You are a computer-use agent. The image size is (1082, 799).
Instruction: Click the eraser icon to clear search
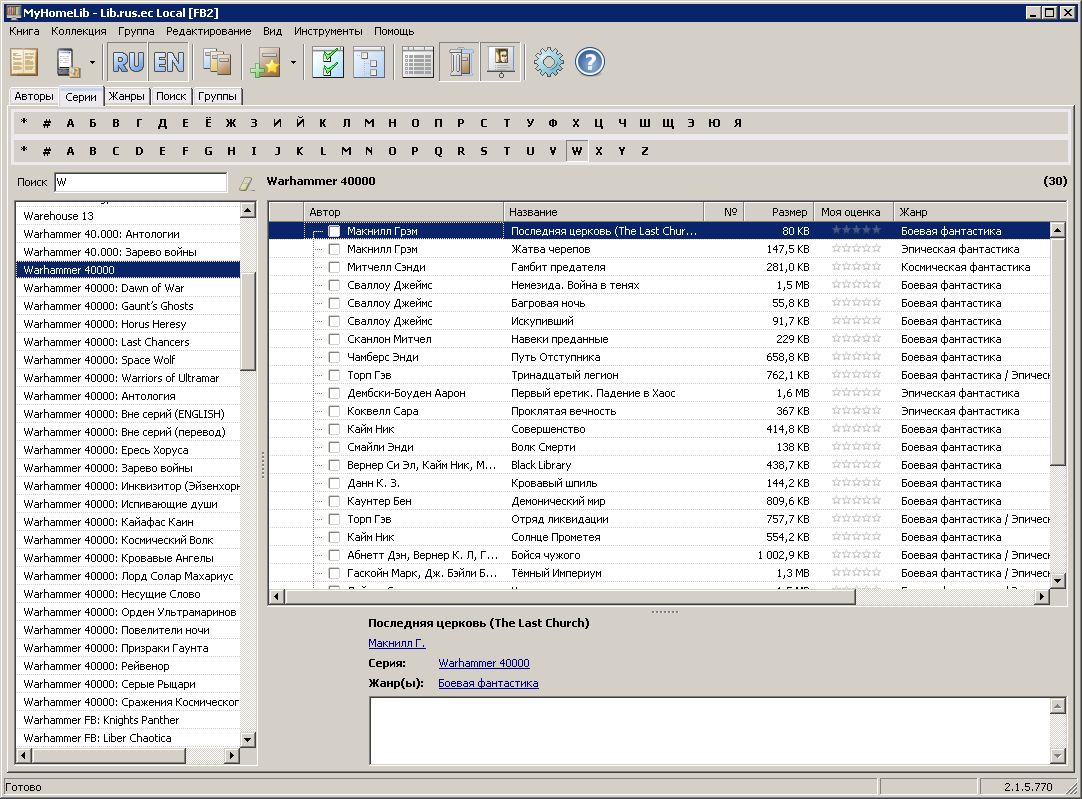coord(246,183)
